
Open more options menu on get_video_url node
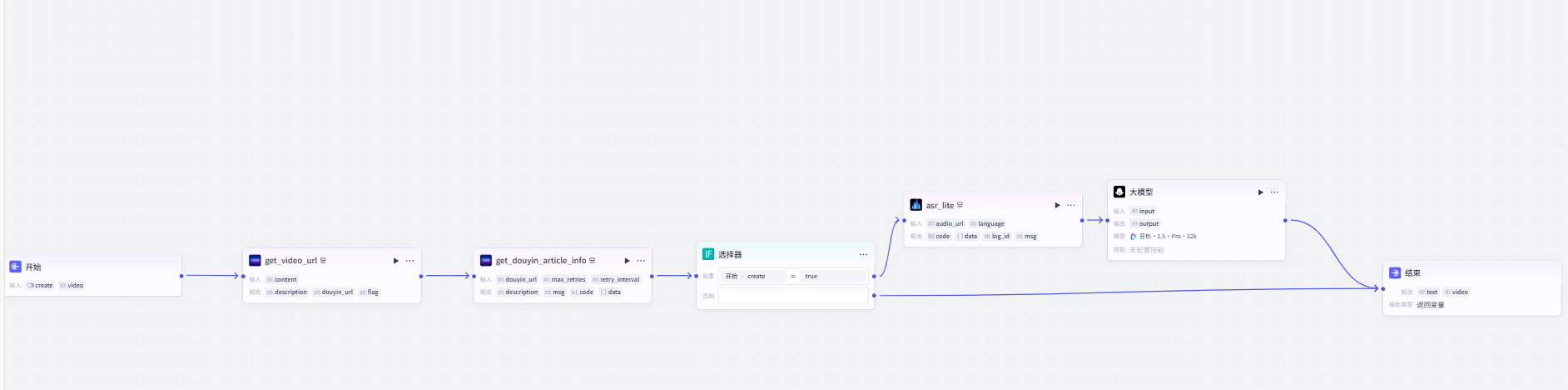(x=409, y=261)
